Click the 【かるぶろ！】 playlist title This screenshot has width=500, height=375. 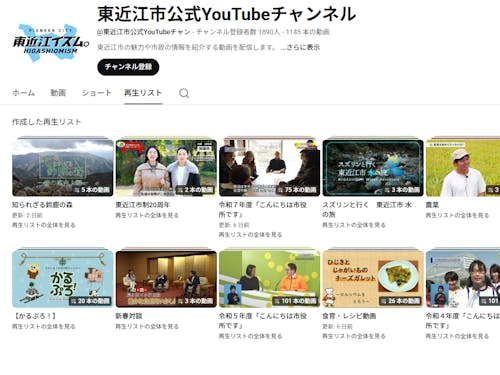(34, 316)
